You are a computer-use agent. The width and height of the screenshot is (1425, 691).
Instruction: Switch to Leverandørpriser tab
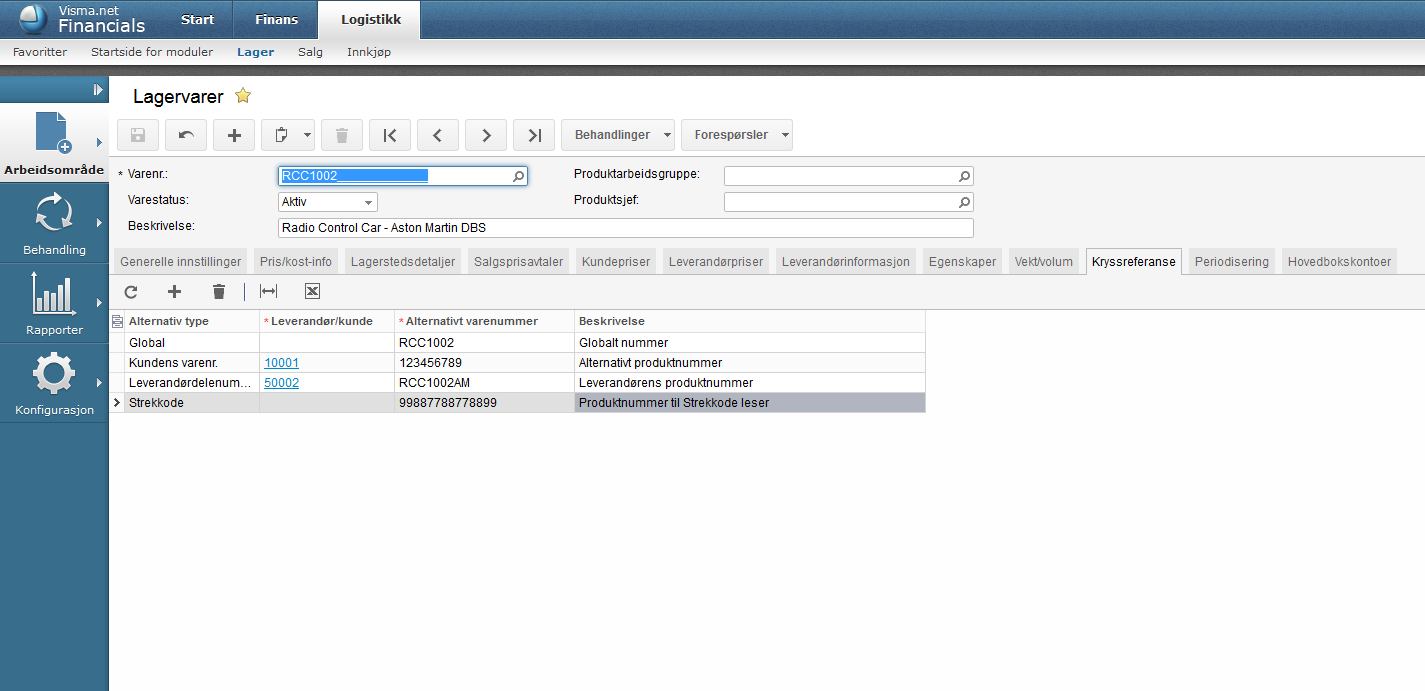coord(716,262)
